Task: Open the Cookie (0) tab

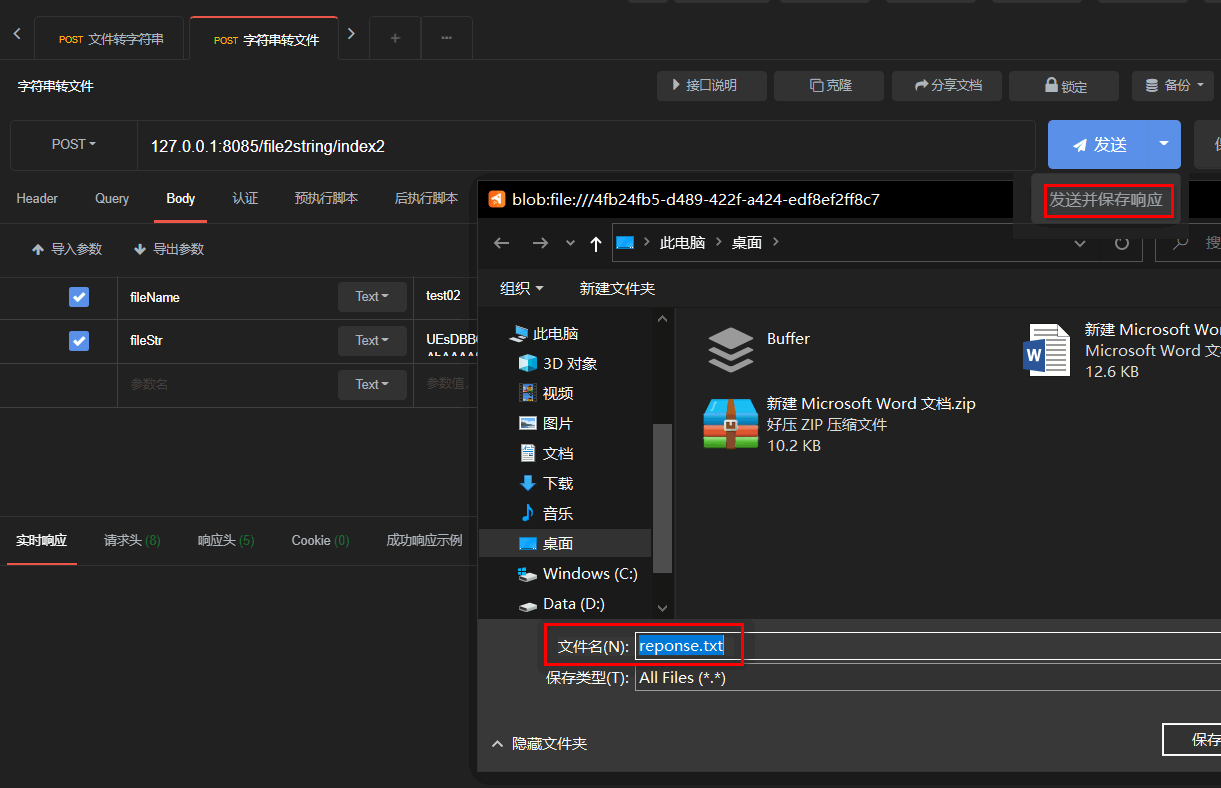Action: 320,541
